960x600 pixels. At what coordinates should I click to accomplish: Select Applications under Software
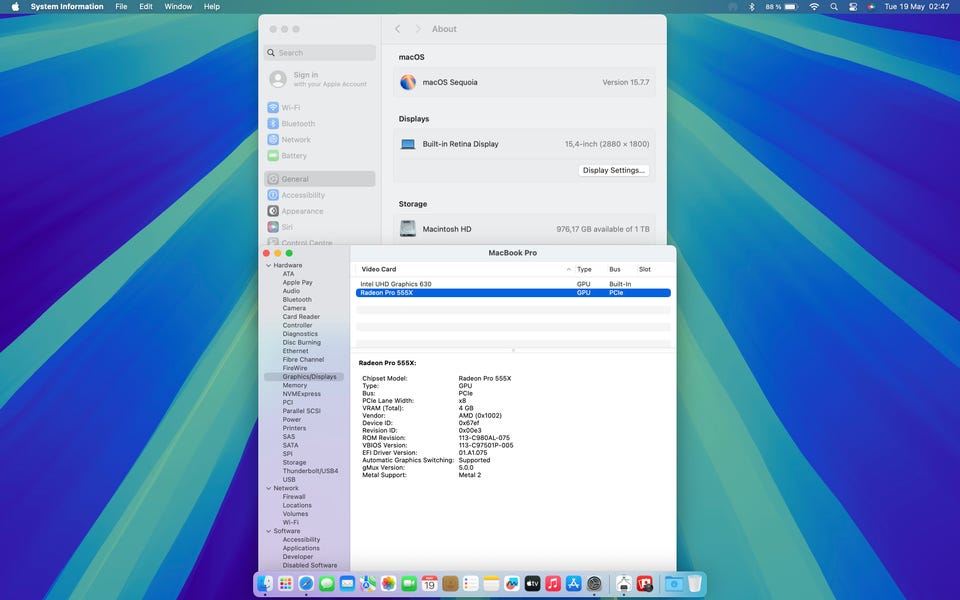click(x=301, y=548)
